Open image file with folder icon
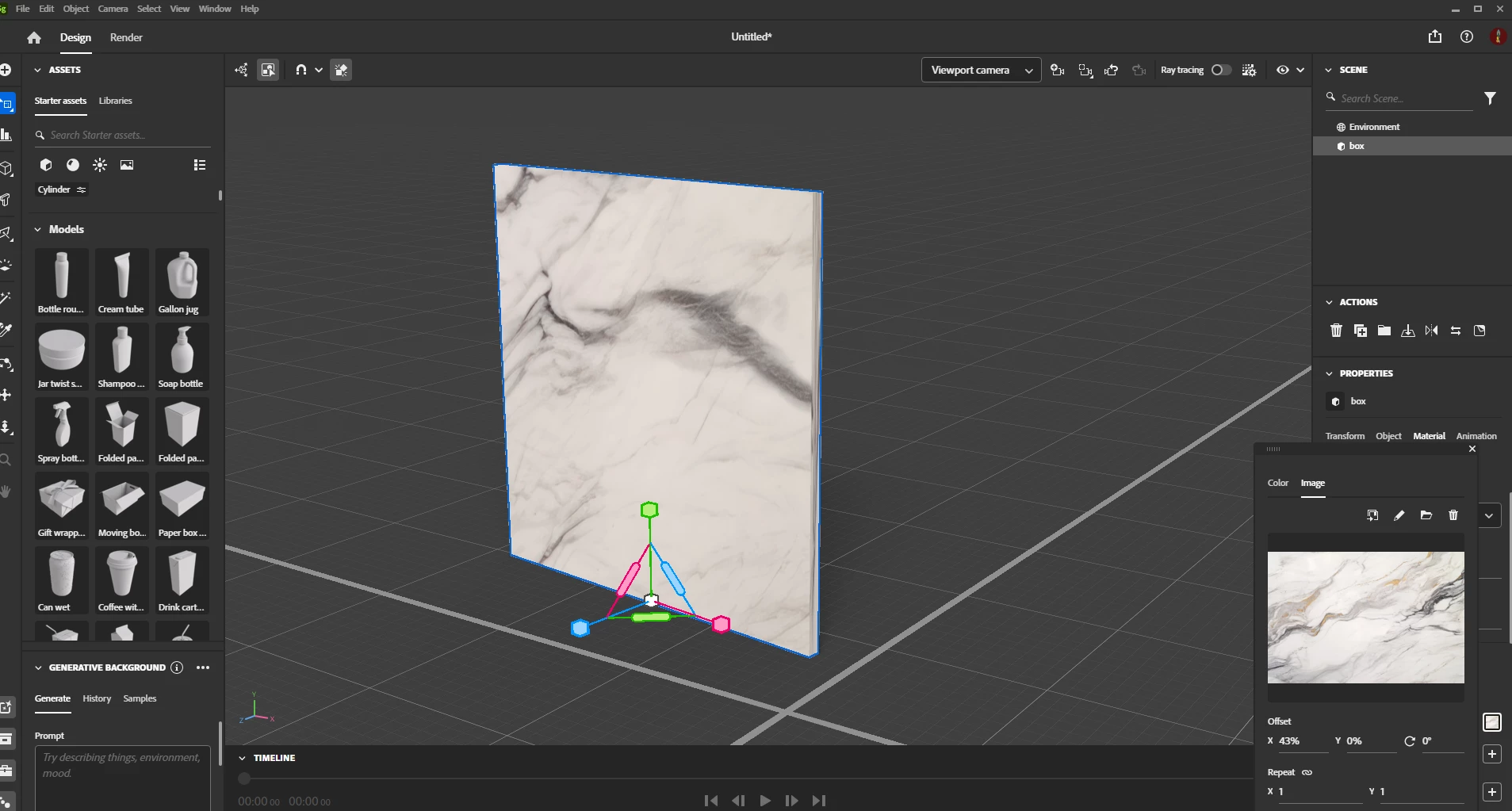 tap(1426, 515)
